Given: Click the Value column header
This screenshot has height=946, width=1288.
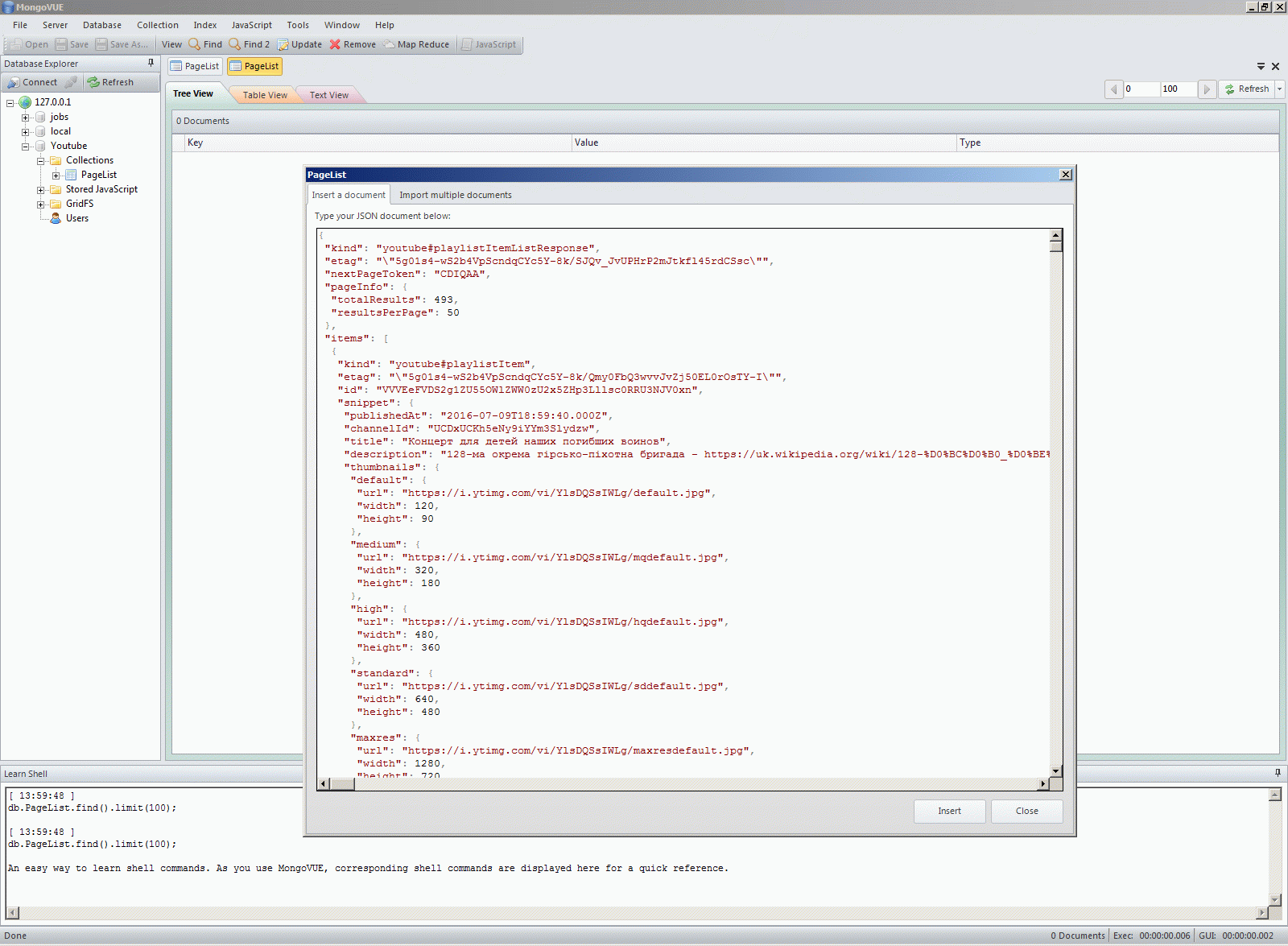Looking at the screenshot, I should pos(764,143).
